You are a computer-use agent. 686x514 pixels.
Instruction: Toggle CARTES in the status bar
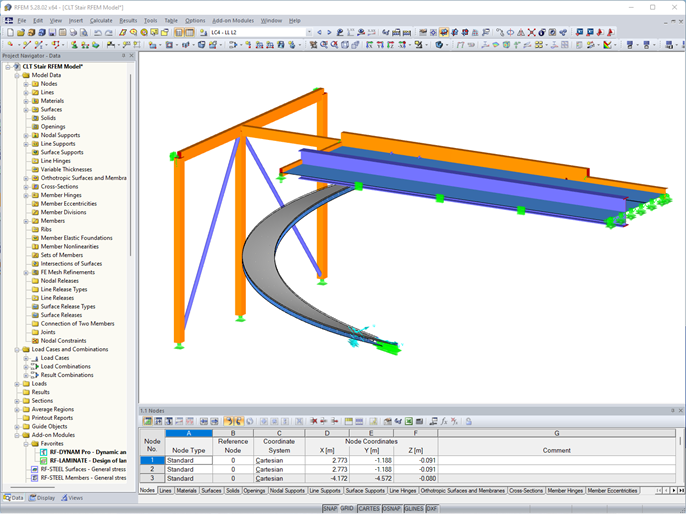click(x=369, y=509)
